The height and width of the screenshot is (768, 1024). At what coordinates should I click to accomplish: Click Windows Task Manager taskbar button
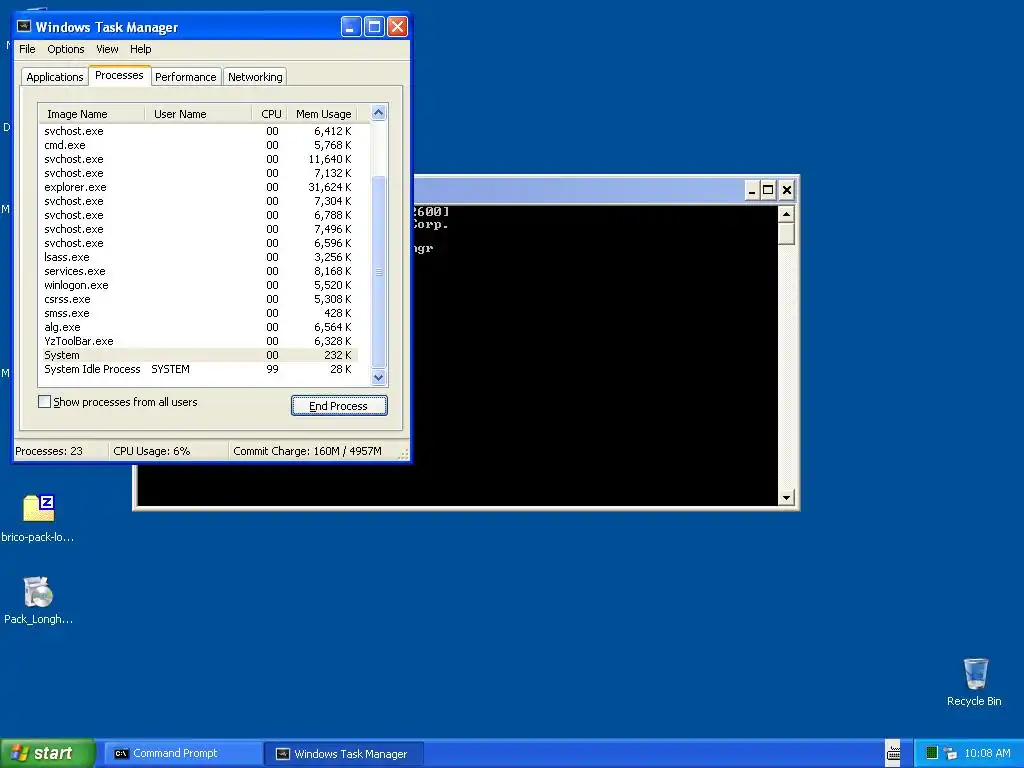(x=344, y=753)
